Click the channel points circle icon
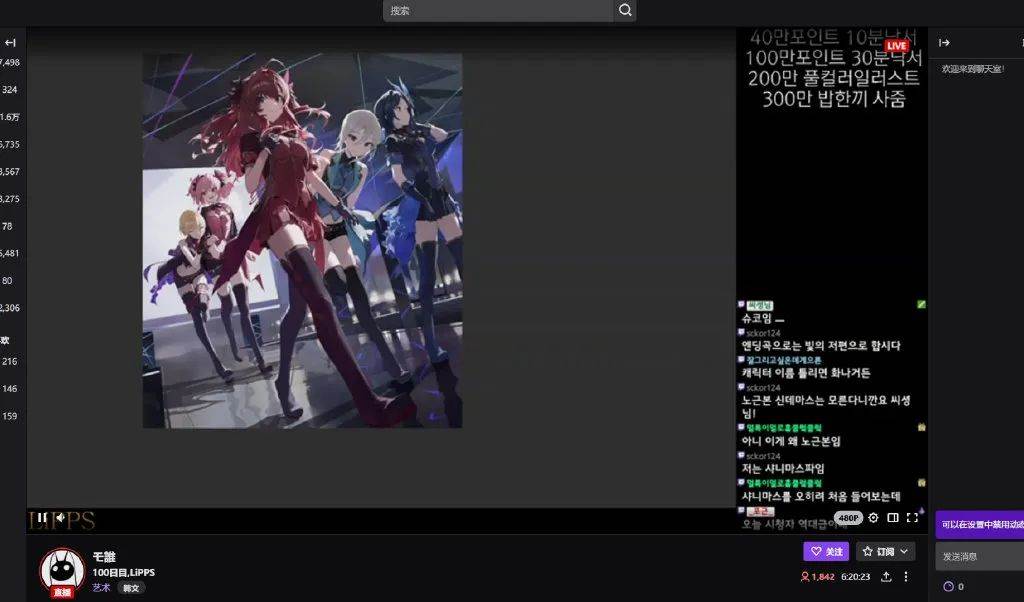The width and height of the screenshot is (1024, 602). (x=948, y=586)
